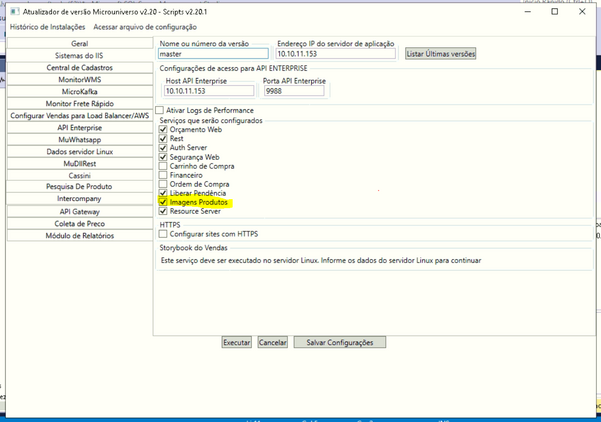Enable Configurar sites com HTTPS
This screenshot has height=422, width=601.
164,234
